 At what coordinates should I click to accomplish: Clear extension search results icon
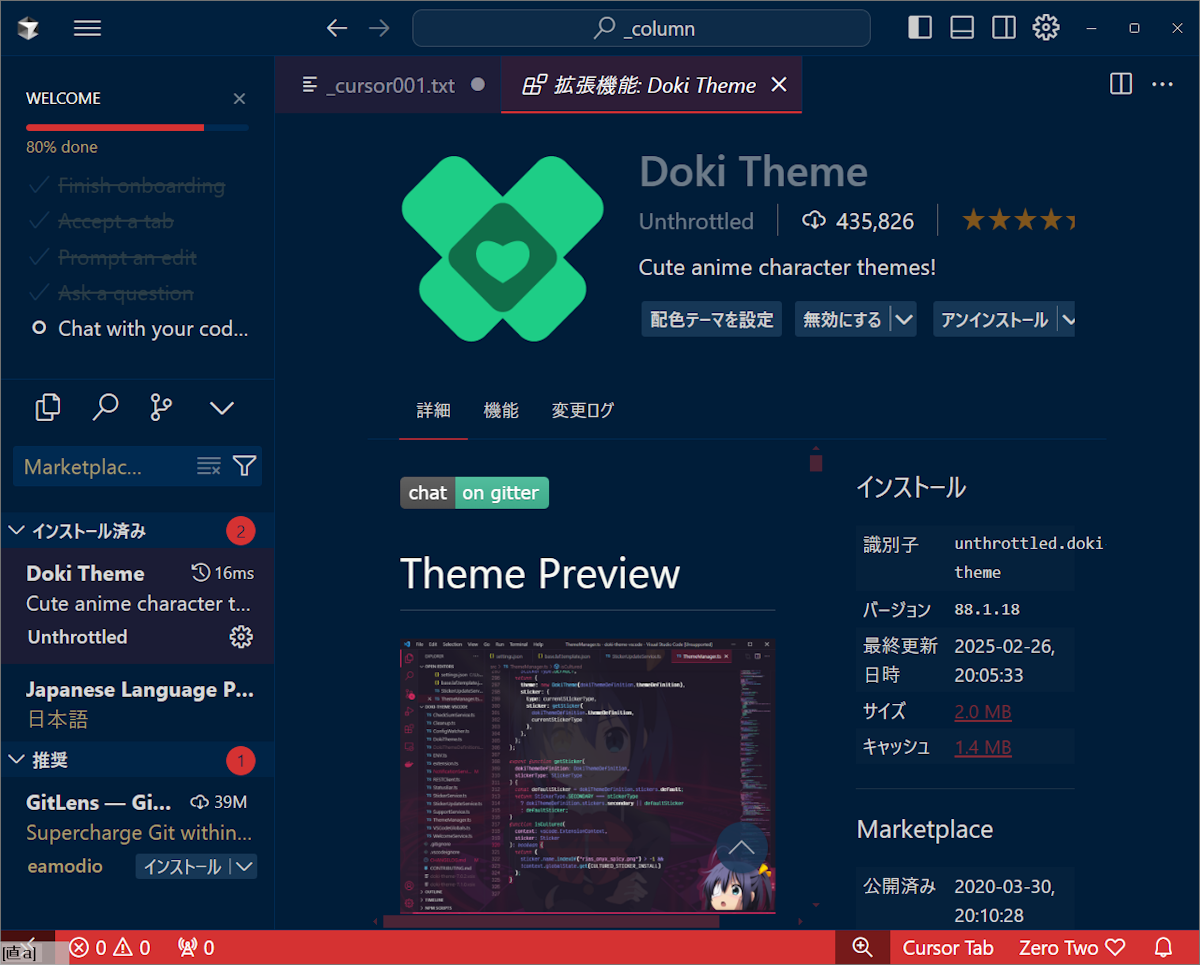[x=208, y=466]
